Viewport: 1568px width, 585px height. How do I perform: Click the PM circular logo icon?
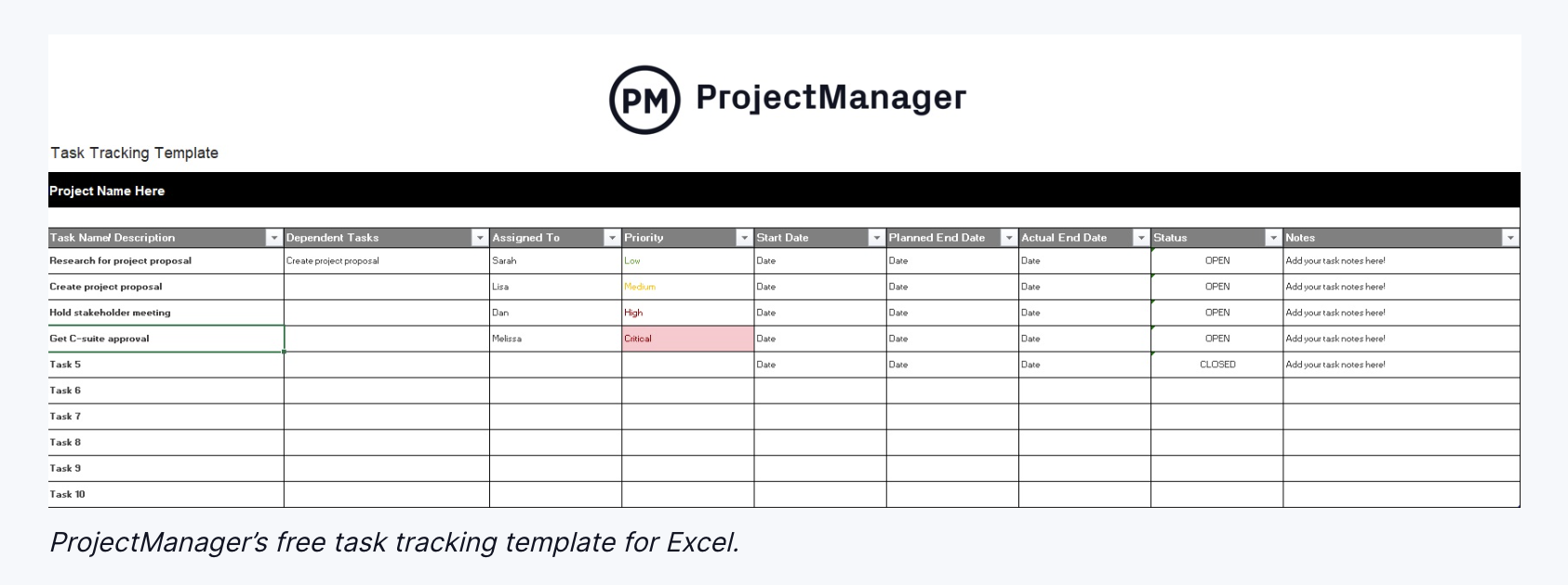pos(645,97)
